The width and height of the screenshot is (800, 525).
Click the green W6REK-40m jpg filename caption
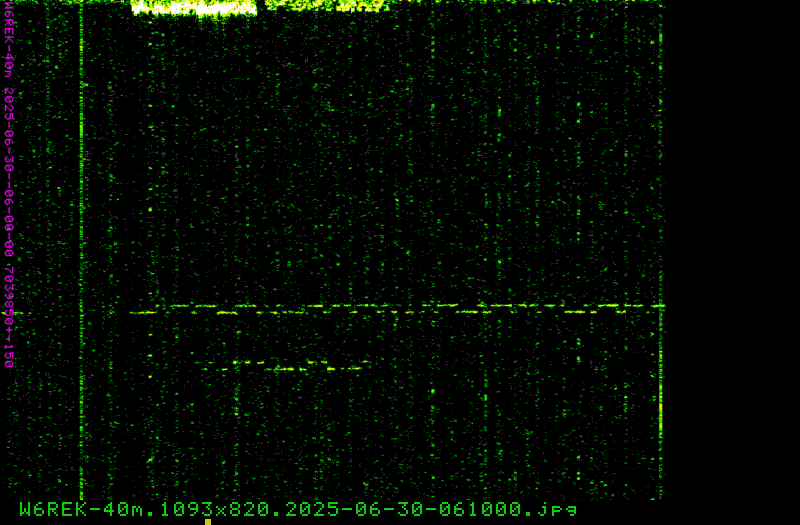tap(298, 509)
